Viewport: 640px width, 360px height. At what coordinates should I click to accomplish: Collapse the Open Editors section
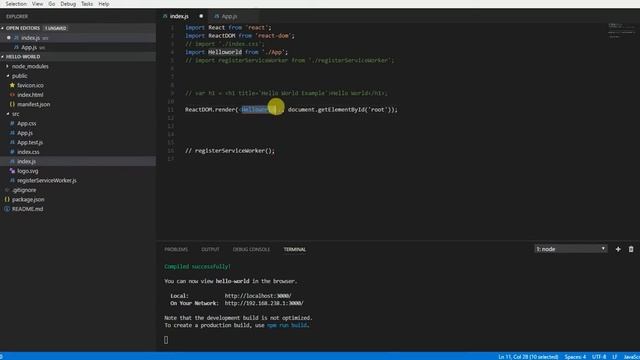(x=23, y=28)
